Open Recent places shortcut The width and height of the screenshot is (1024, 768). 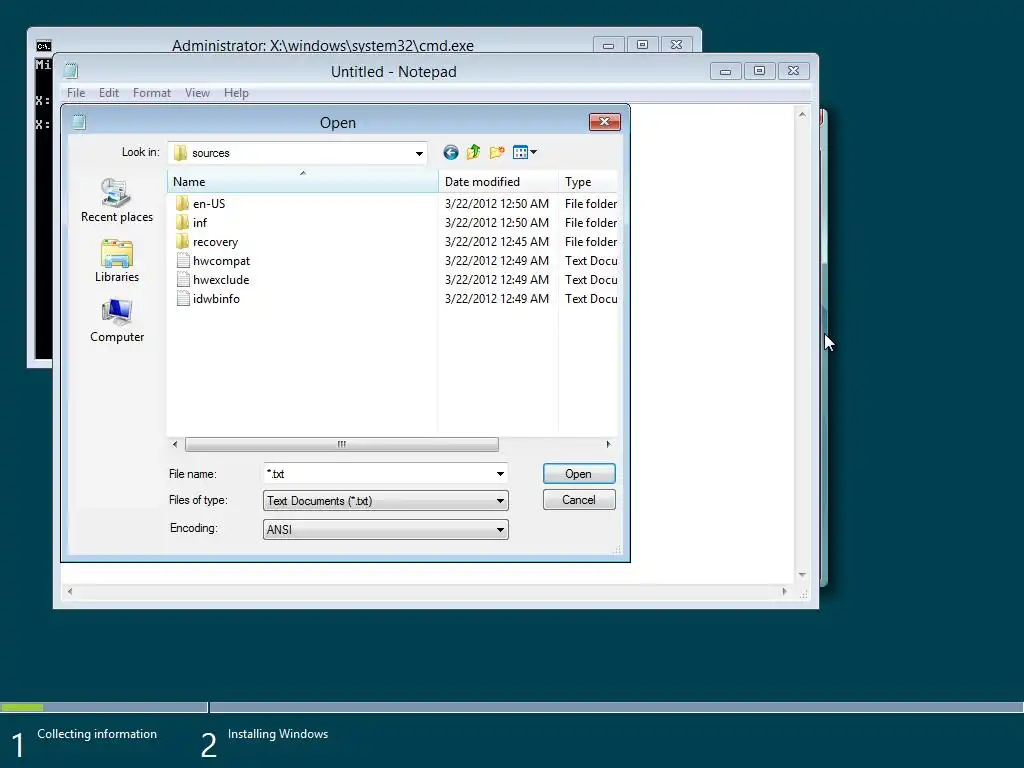click(x=117, y=200)
